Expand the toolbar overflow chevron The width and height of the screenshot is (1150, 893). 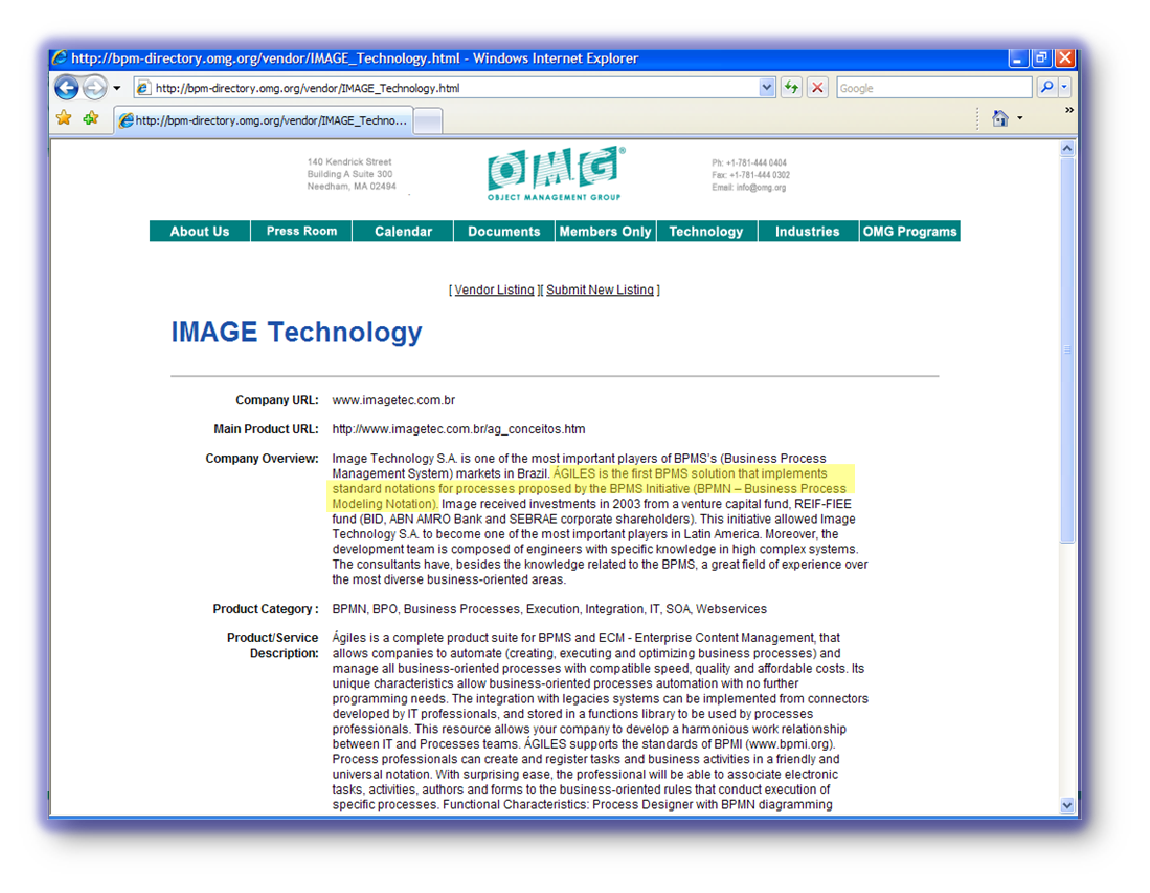click(1069, 110)
